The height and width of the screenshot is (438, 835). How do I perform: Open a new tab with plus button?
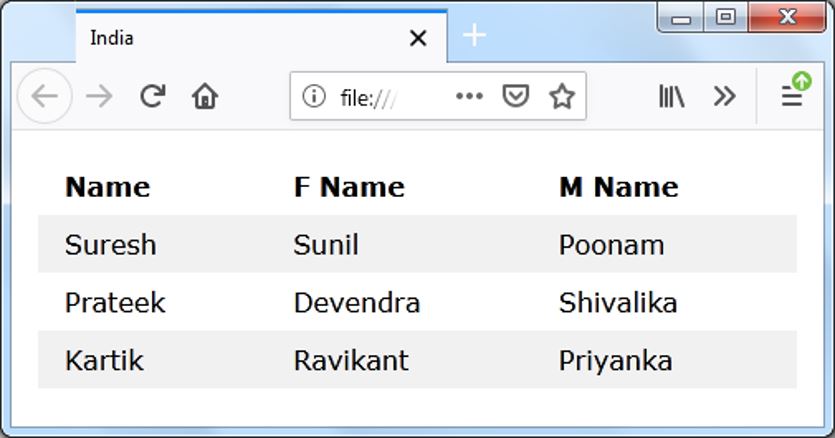475,36
